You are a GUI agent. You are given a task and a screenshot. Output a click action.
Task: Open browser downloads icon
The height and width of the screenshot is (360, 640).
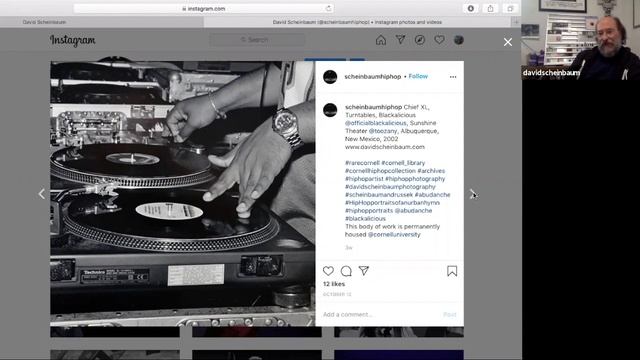coord(471,8)
